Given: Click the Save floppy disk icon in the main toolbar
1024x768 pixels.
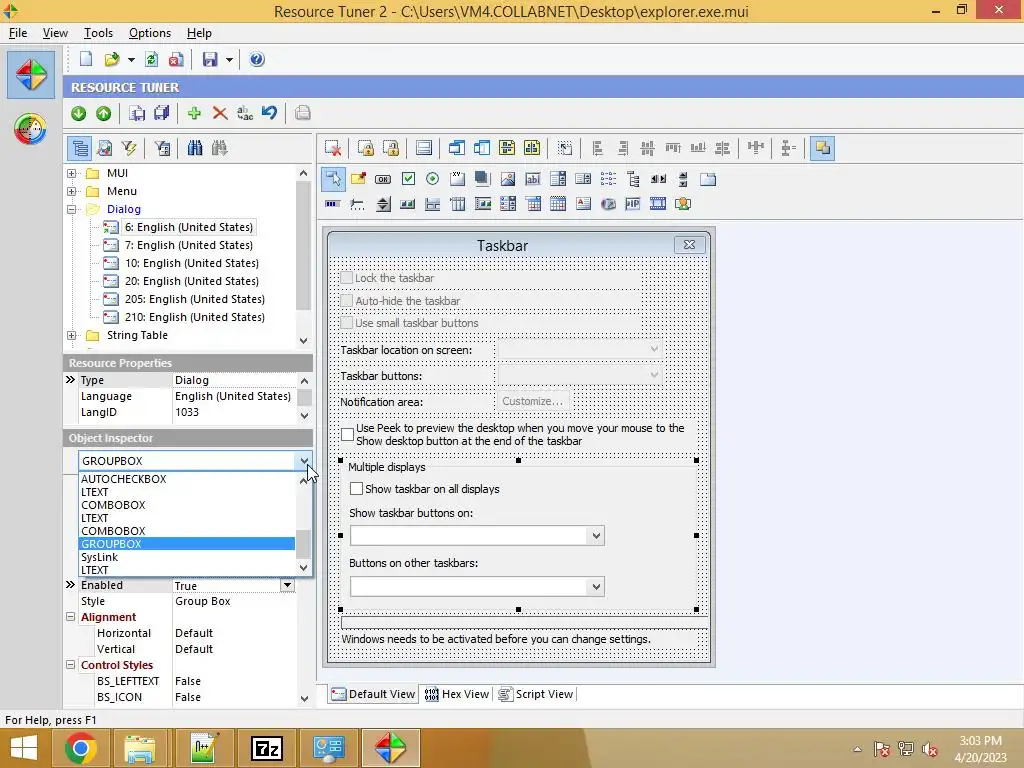Looking at the screenshot, I should pos(210,59).
